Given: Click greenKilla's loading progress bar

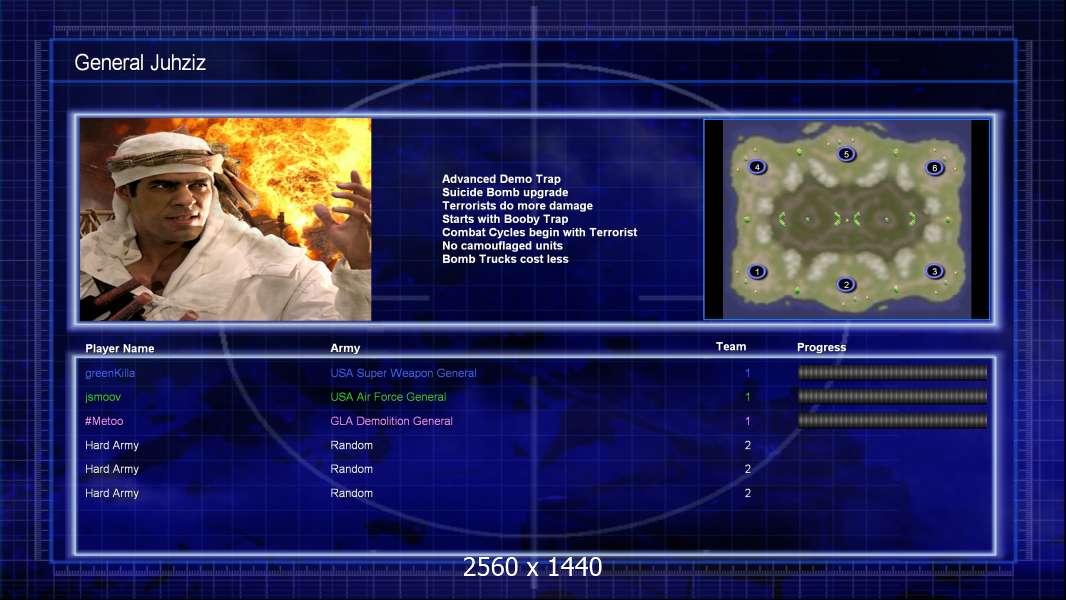Looking at the screenshot, I should pos(892,372).
